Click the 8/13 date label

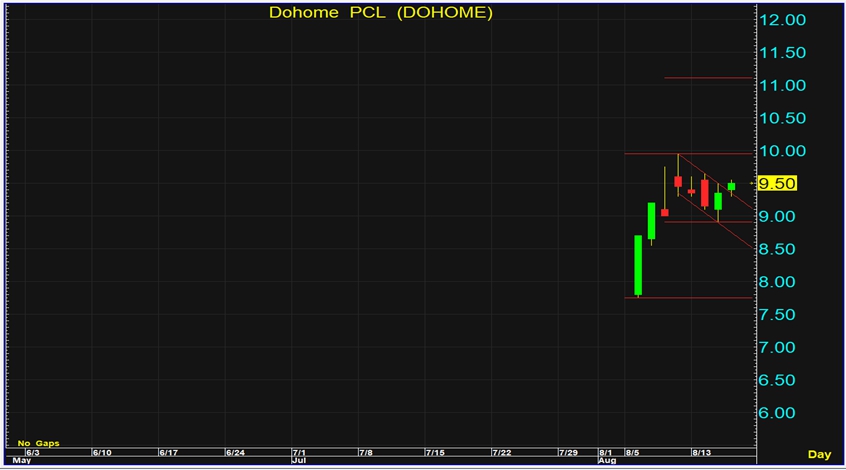pos(701,453)
